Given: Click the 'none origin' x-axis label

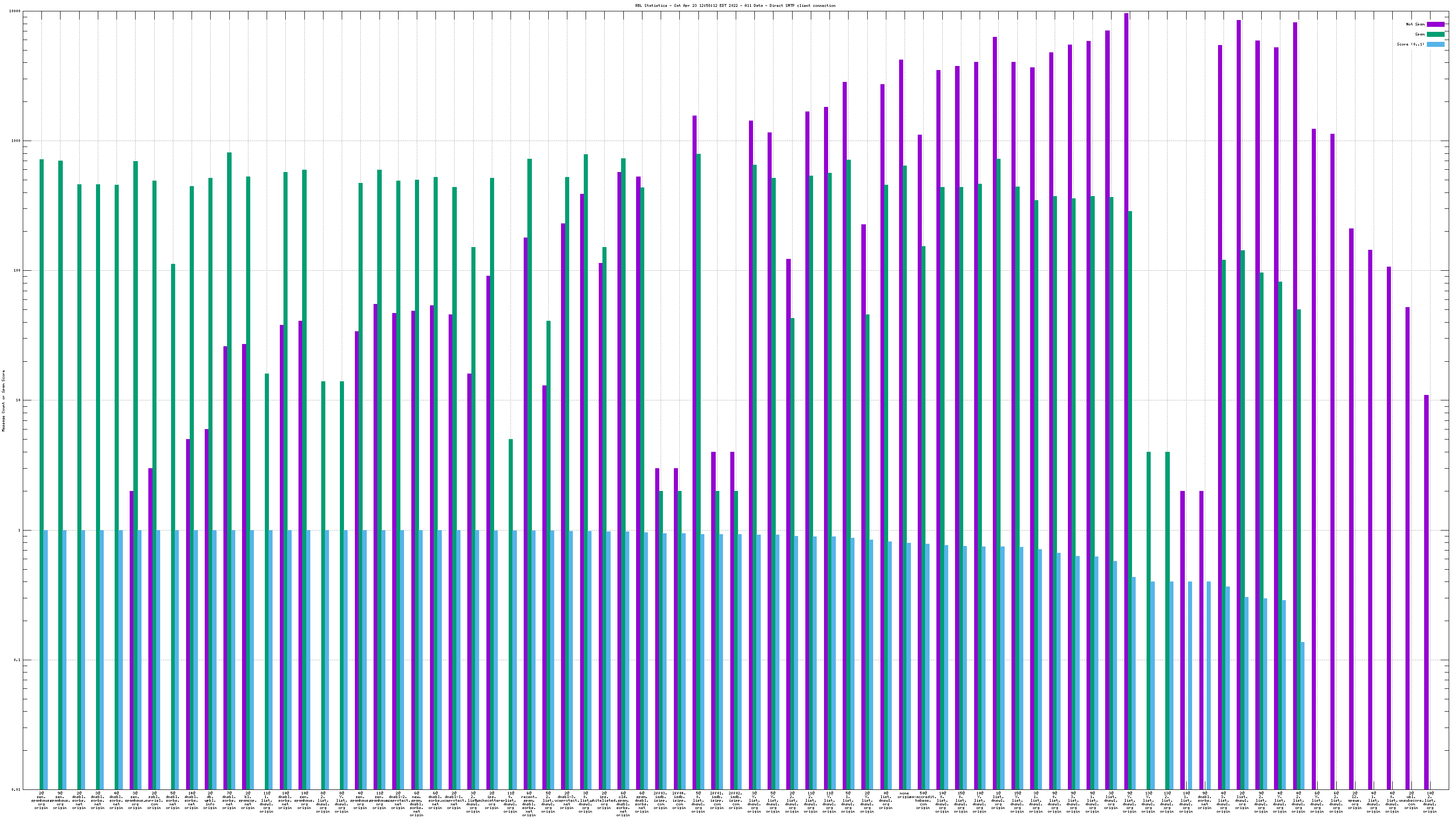Looking at the screenshot, I should [x=904, y=796].
